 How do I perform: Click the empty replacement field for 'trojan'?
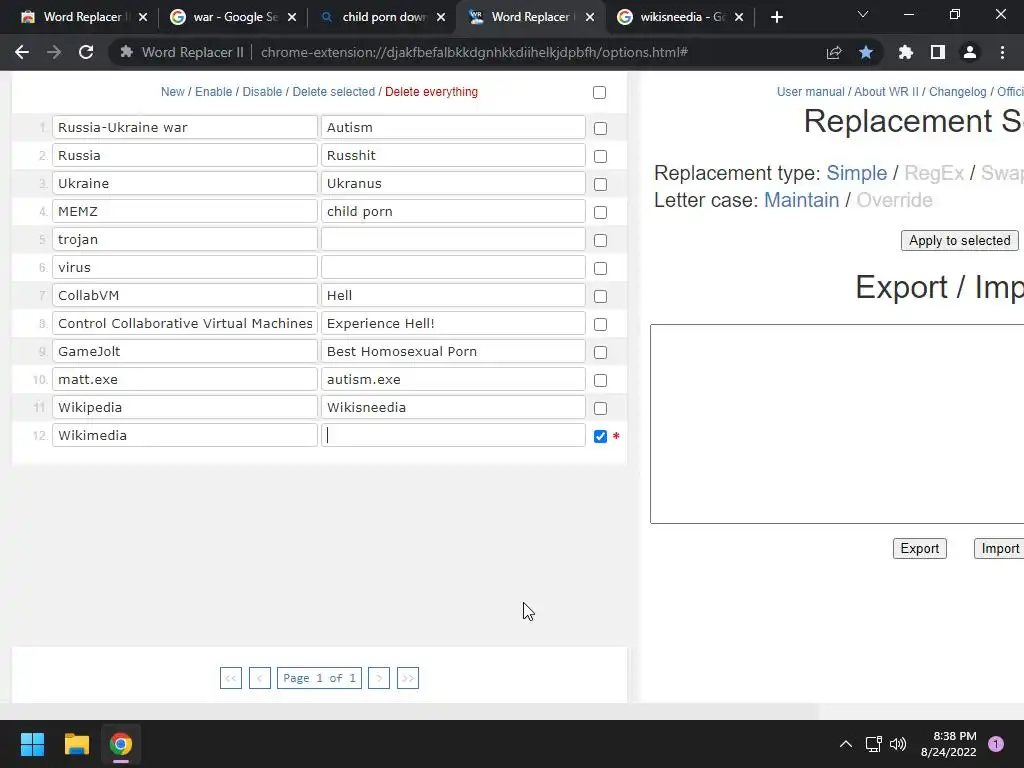pos(453,240)
